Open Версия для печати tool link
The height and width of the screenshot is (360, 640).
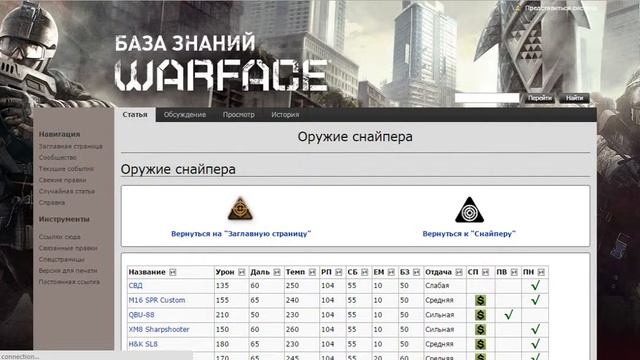point(68,271)
